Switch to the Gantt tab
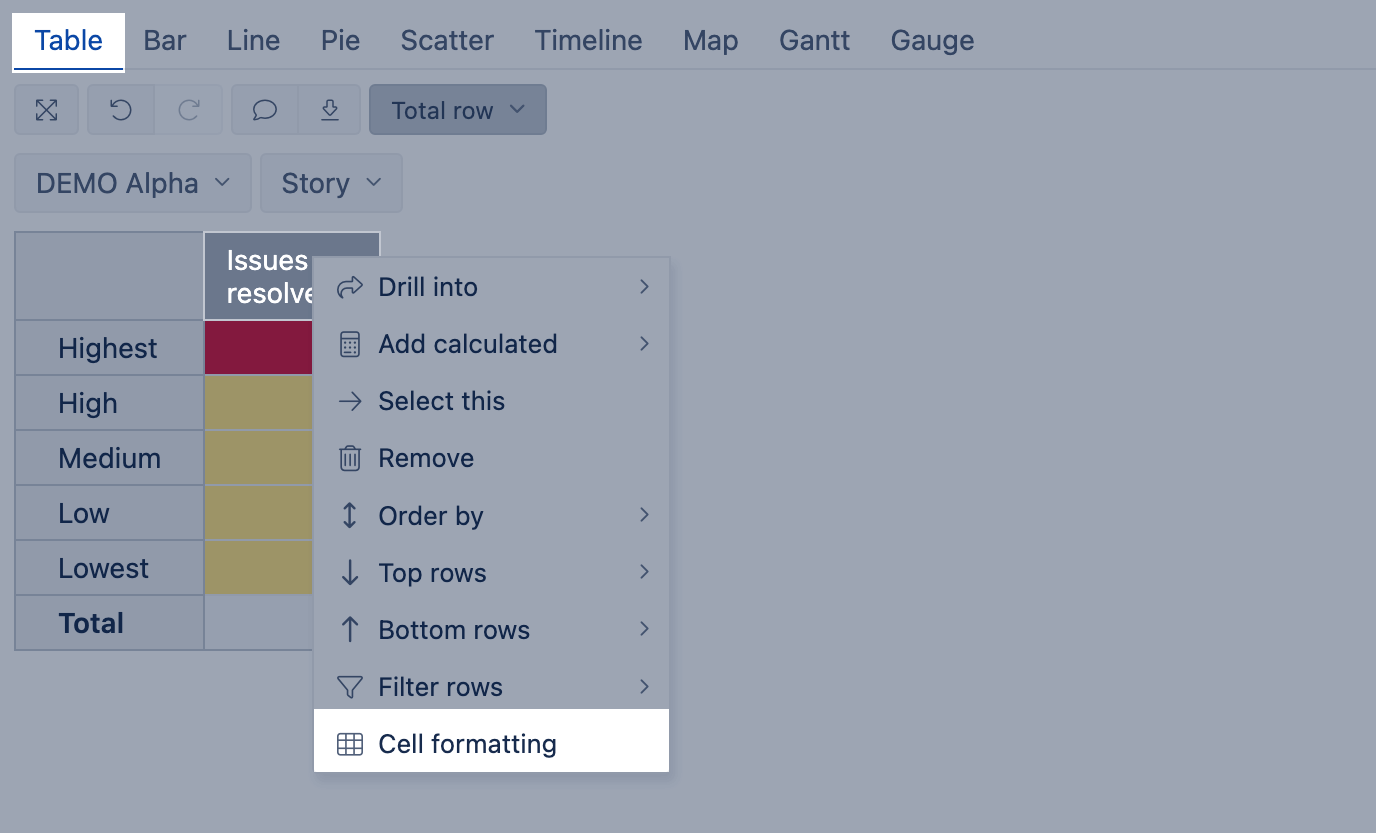 tap(814, 41)
